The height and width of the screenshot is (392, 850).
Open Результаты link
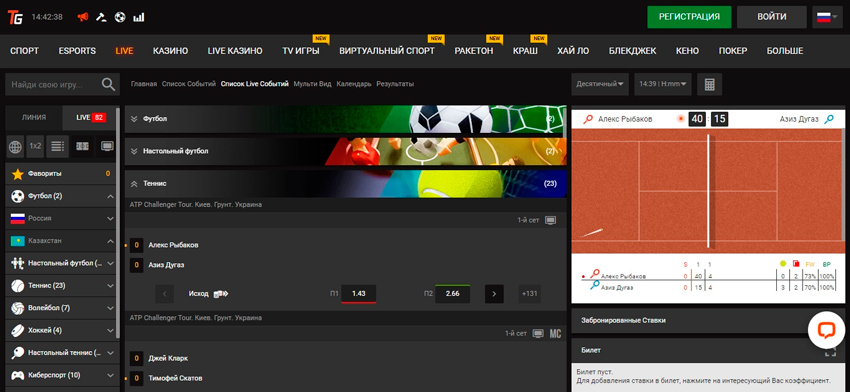[x=395, y=84]
